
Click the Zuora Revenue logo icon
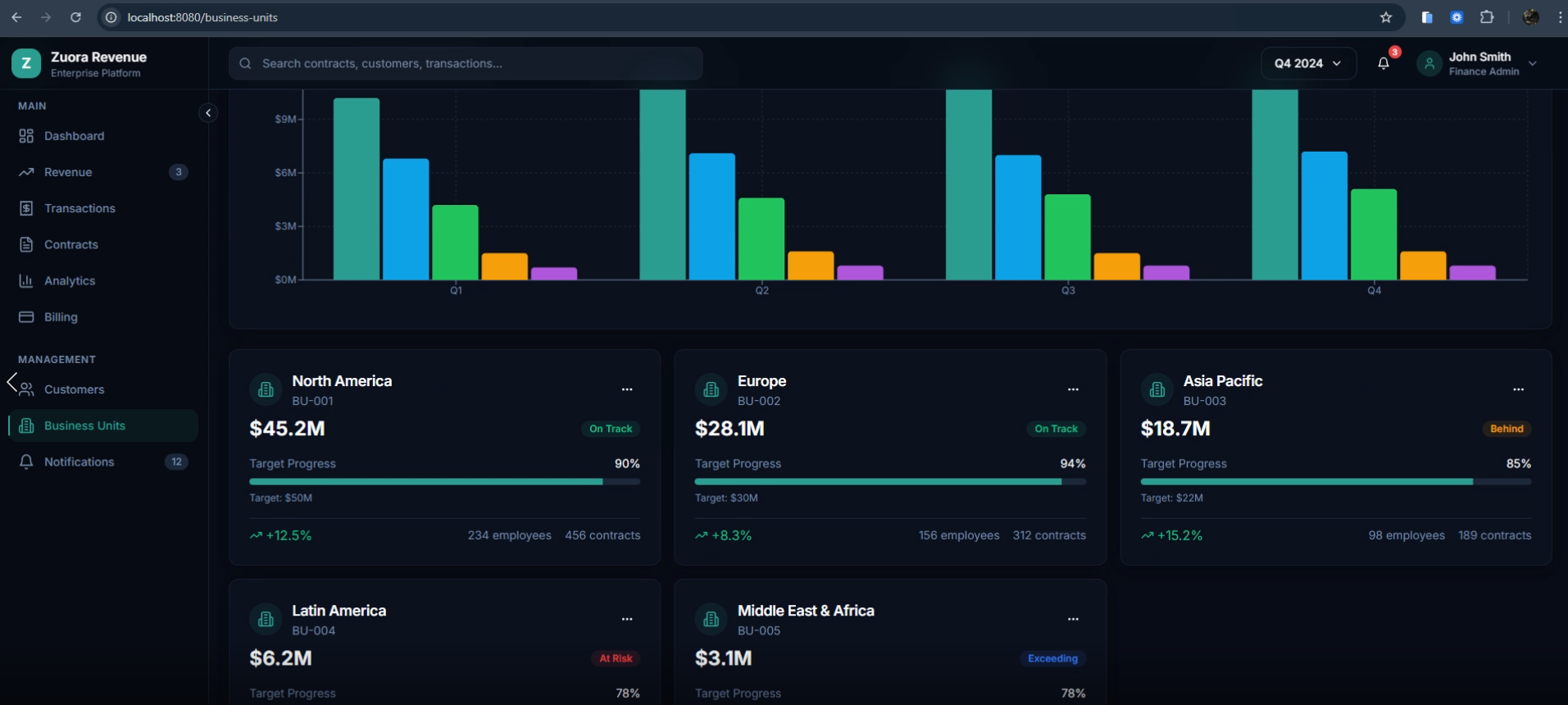26,63
